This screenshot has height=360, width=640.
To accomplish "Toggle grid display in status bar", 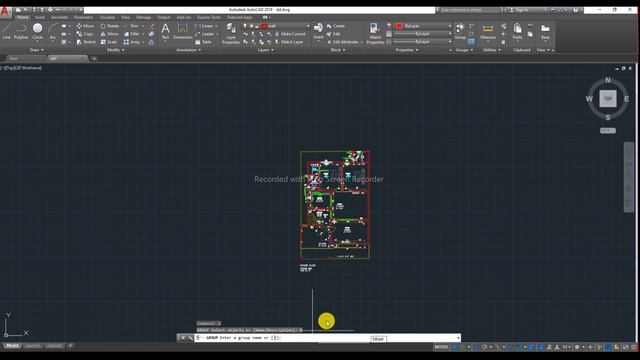I will (454, 347).
